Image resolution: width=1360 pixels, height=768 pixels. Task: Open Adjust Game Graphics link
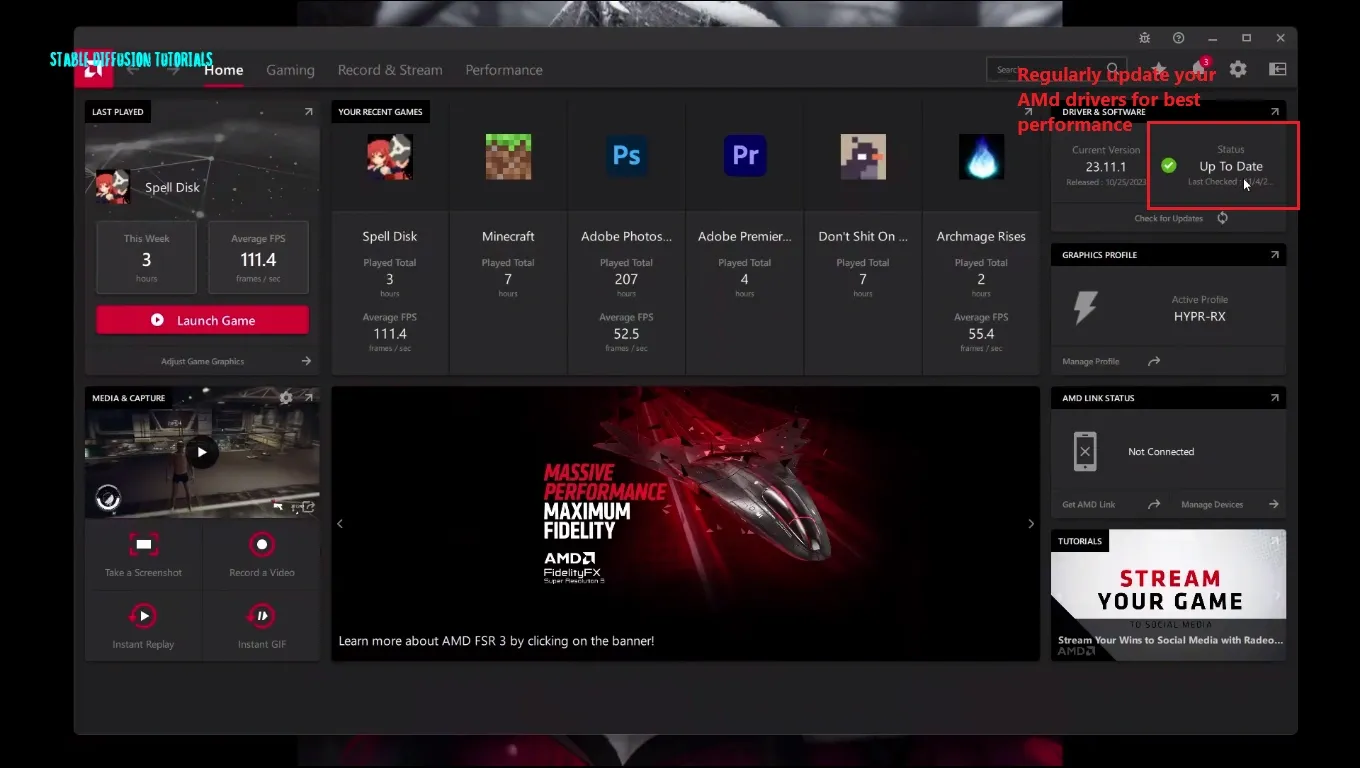pos(202,361)
